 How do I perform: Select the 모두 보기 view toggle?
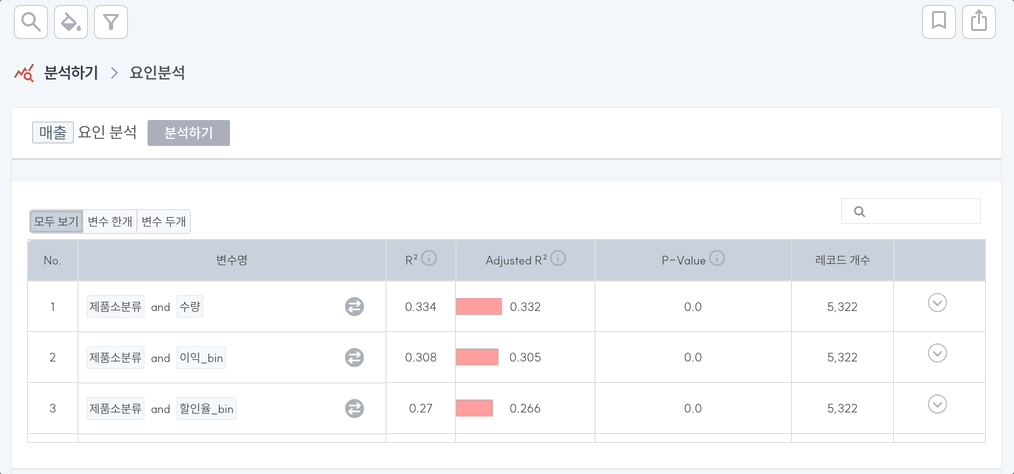(56, 221)
